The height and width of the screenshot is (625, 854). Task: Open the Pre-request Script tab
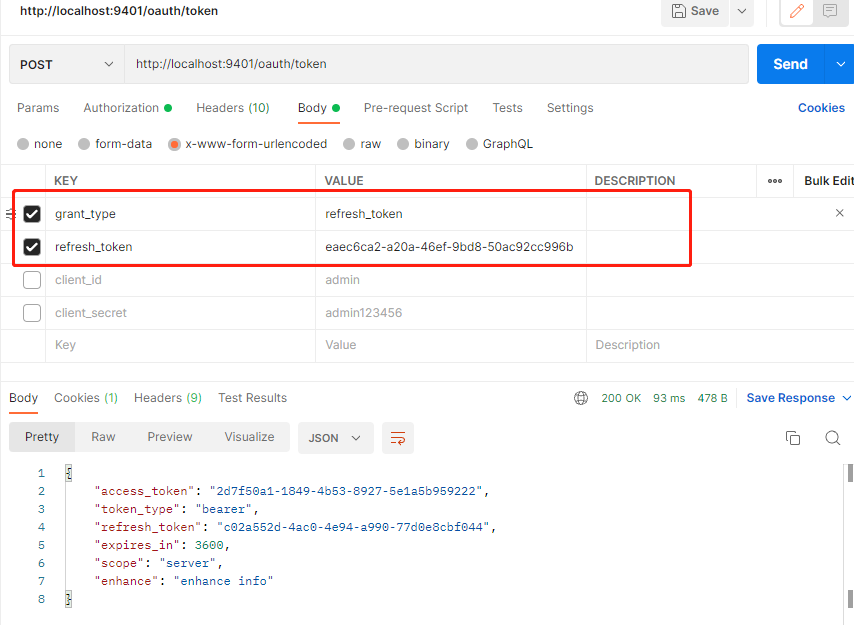click(416, 108)
